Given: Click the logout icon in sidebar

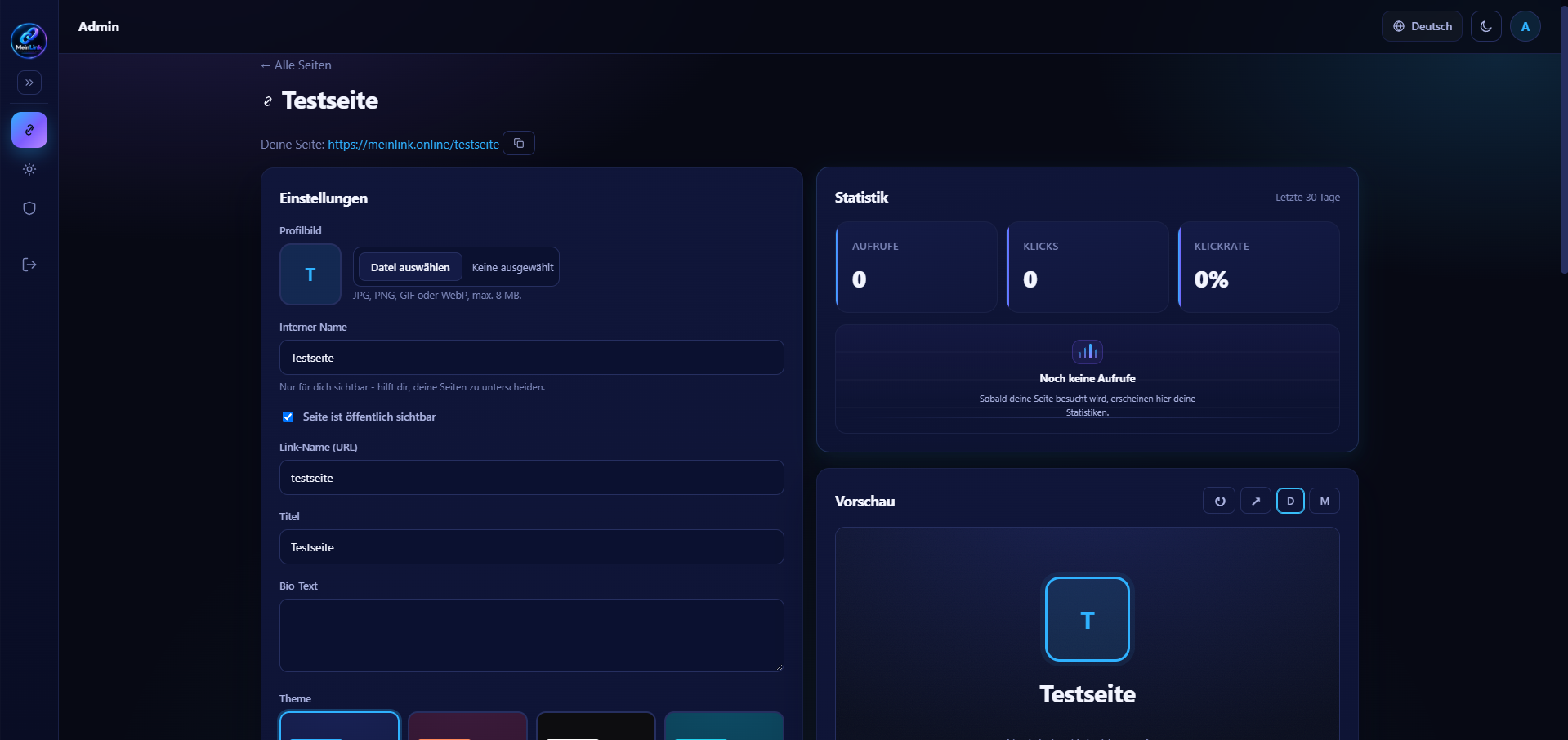Looking at the screenshot, I should click(x=29, y=265).
